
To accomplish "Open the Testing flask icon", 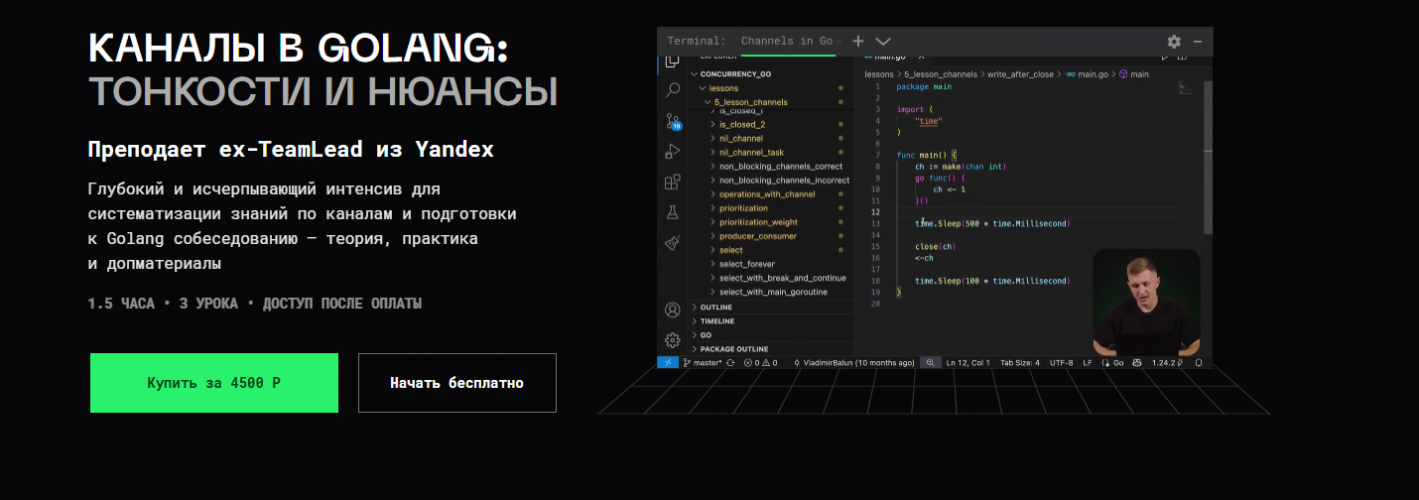I will click(x=672, y=213).
